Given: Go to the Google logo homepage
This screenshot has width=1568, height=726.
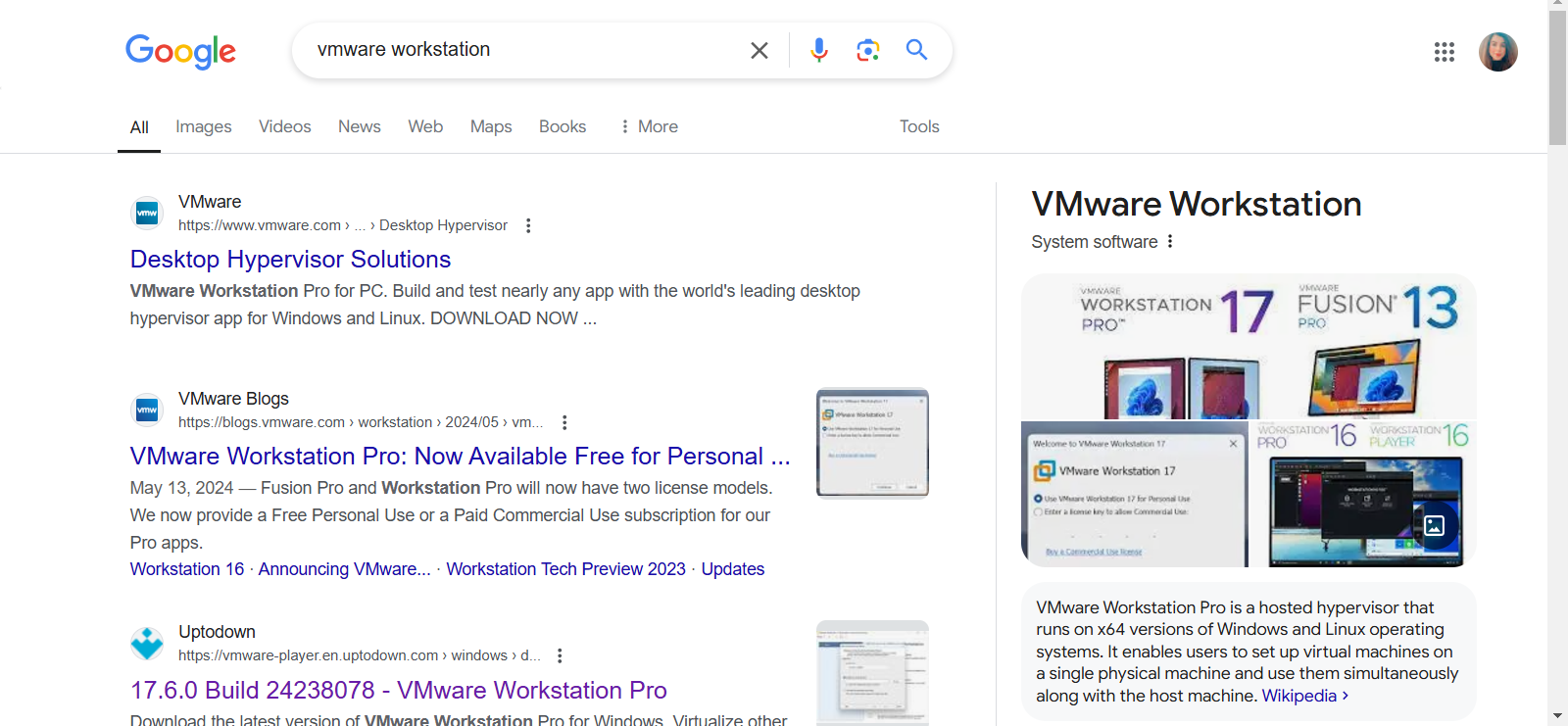Looking at the screenshot, I should coord(180,51).
